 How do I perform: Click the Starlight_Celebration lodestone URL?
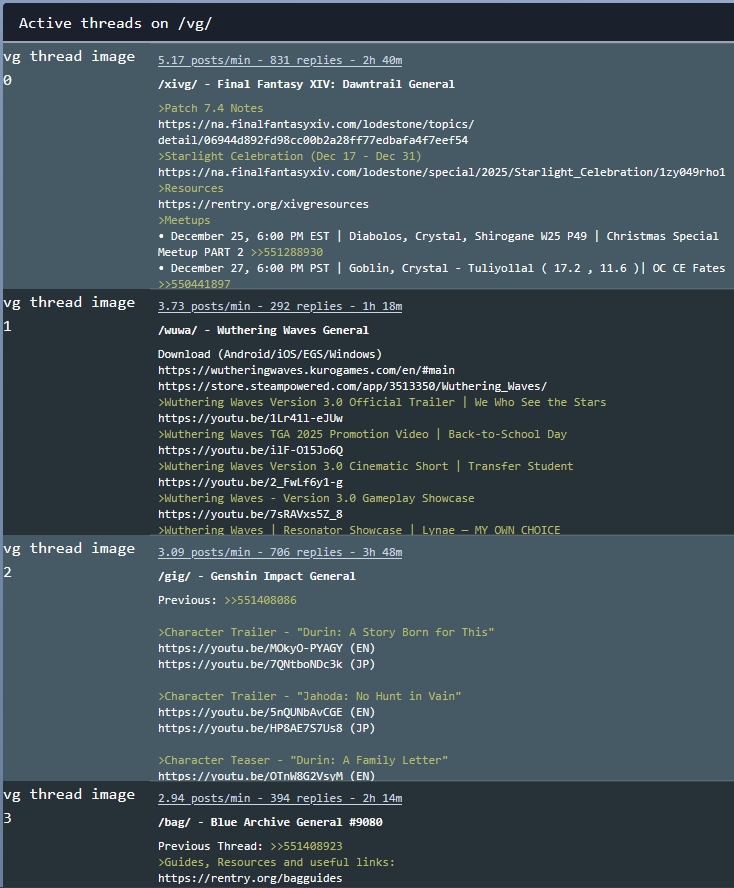pos(442,172)
